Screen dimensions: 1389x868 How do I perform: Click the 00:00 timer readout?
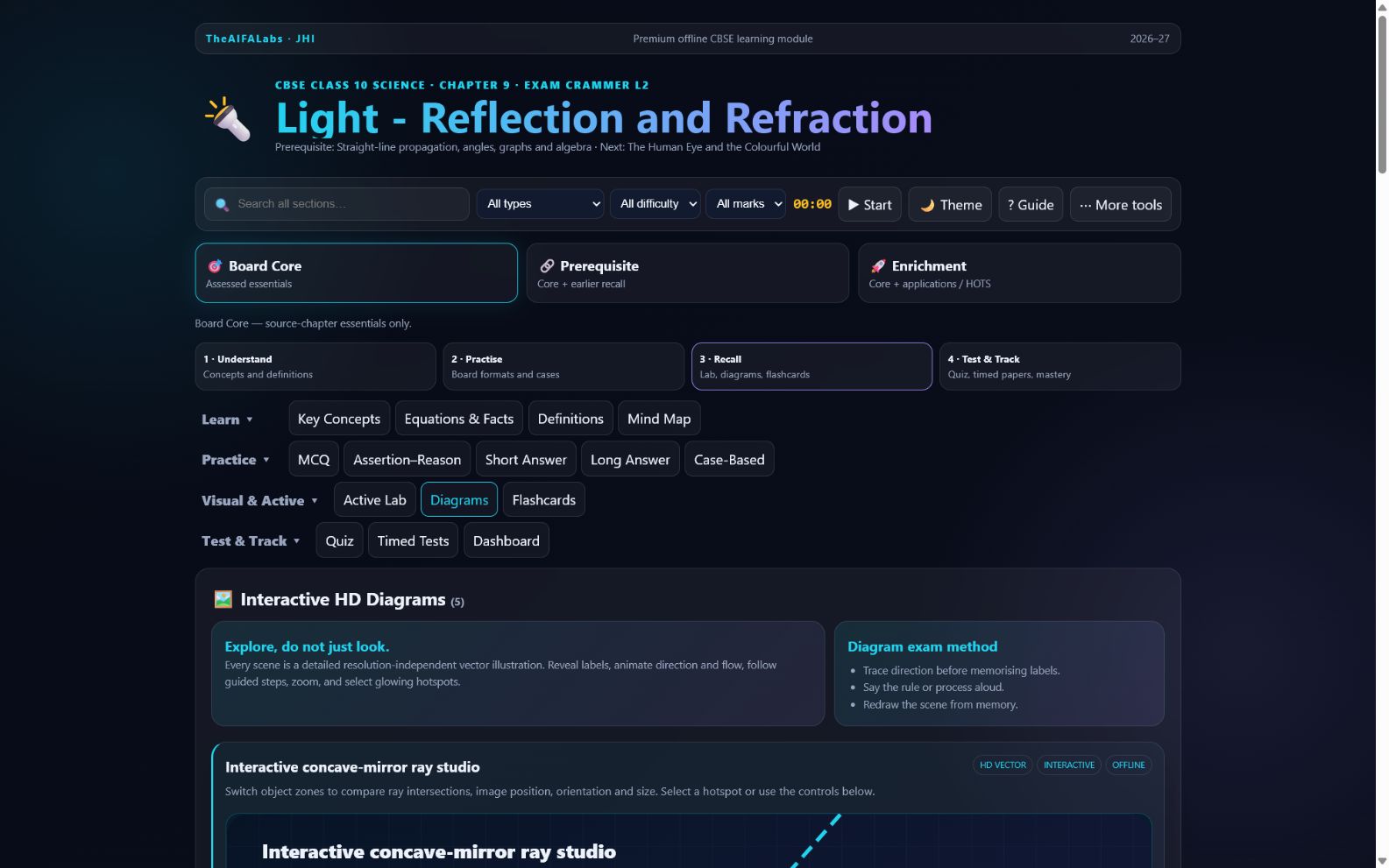pyautogui.click(x=812, y=204)
